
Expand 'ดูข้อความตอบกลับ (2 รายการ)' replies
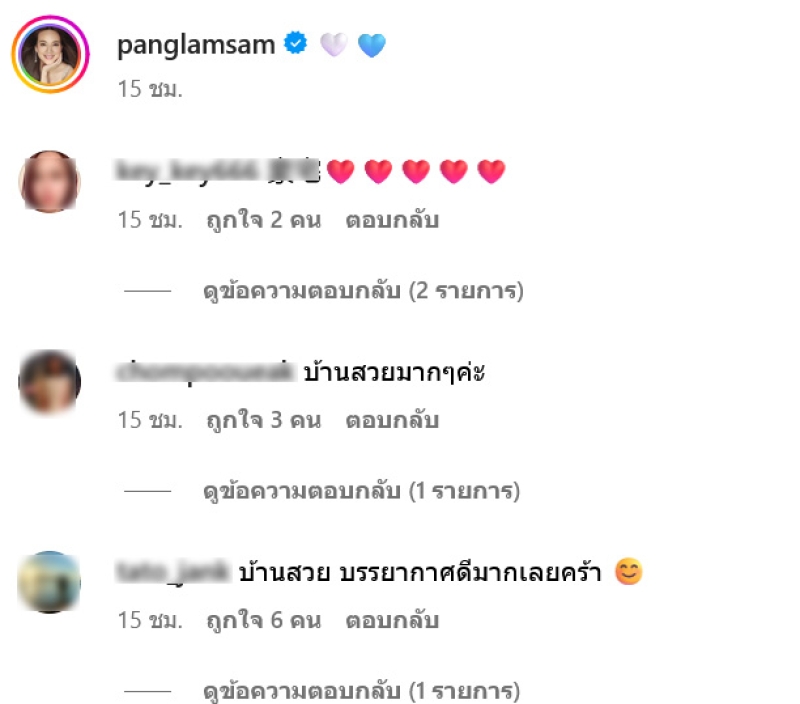pyautogui.click(x=363, y=291)
